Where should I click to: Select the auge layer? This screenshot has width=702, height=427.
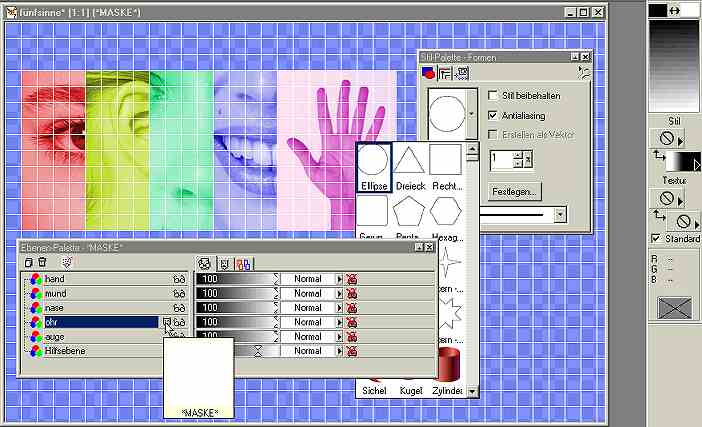tap(56, 337)
